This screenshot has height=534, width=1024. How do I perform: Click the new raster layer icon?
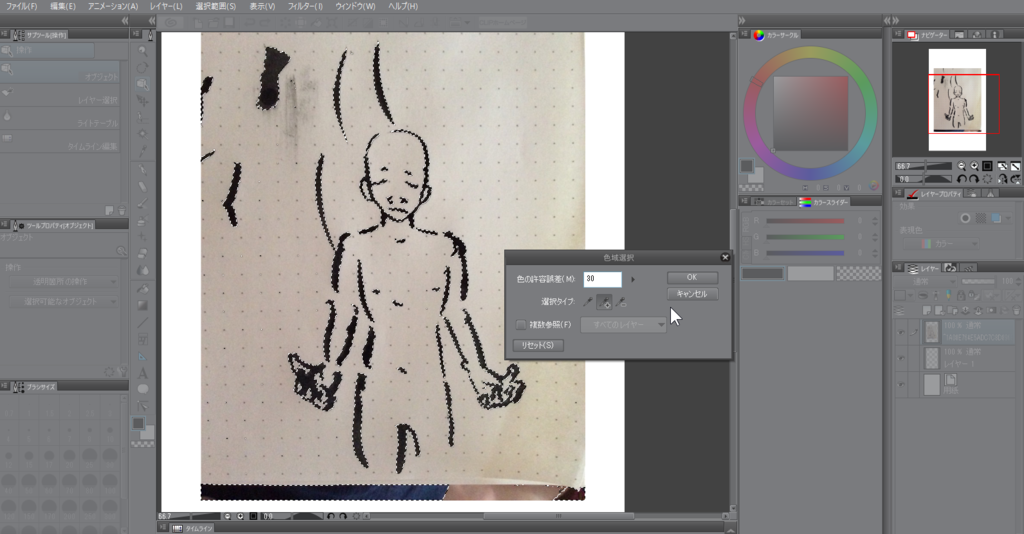(927, 311)
